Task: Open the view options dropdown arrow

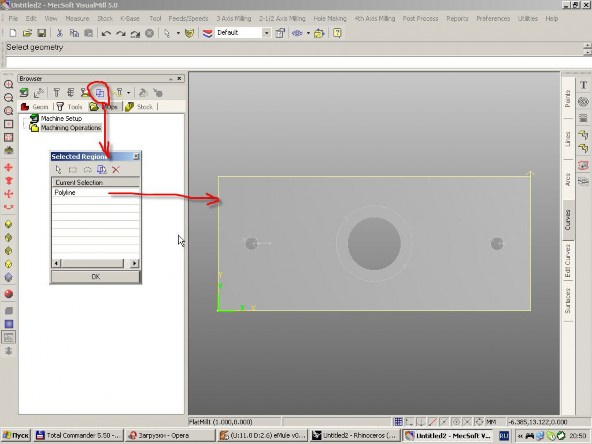Action: pos(308,33)
